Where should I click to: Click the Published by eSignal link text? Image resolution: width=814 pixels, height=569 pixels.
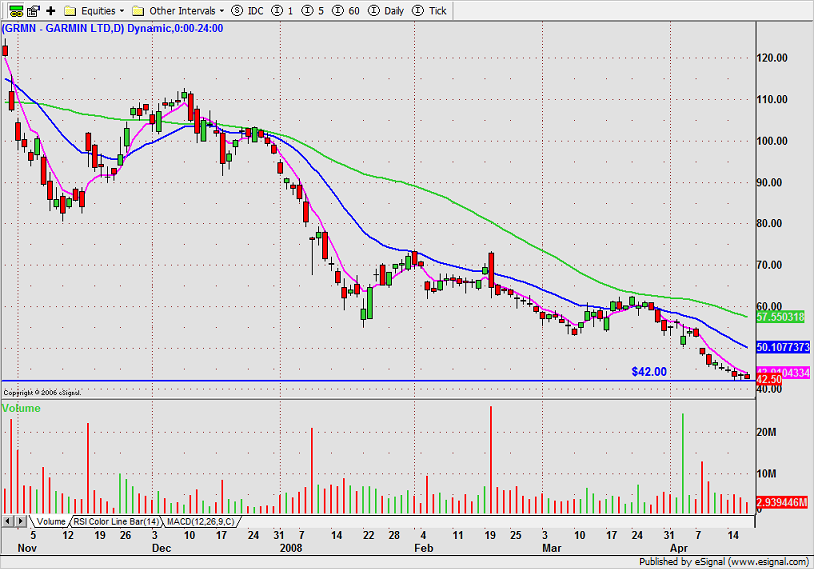pyautogui.click(x=724, y=562)
